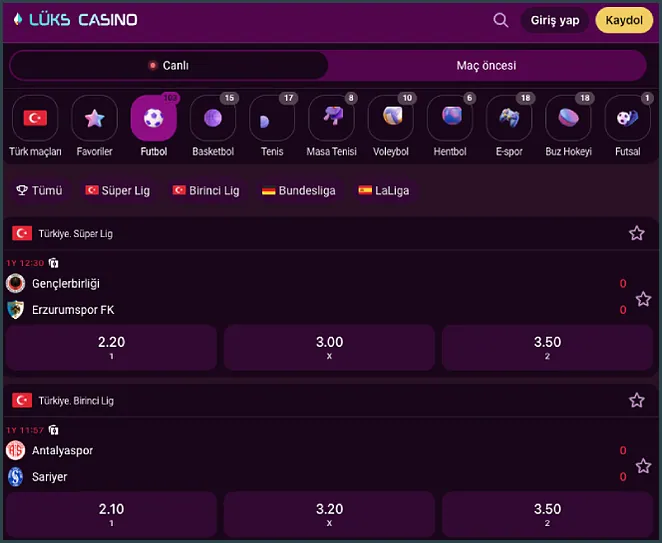This screenshot has height=543, width=662.
Task: Filter matches by Bundesliga
Action: click(299, 190)
